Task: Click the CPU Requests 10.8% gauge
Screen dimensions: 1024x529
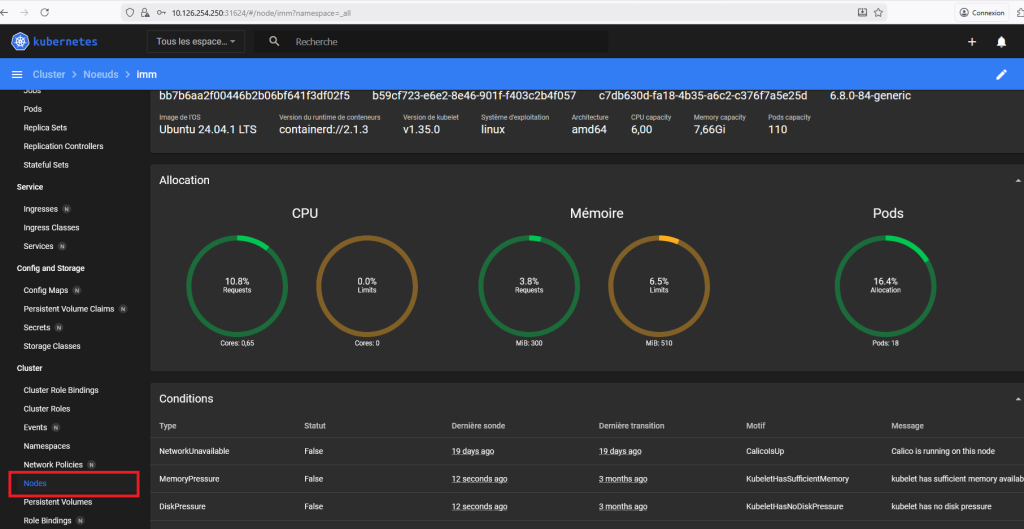Action: pos(237,285)
